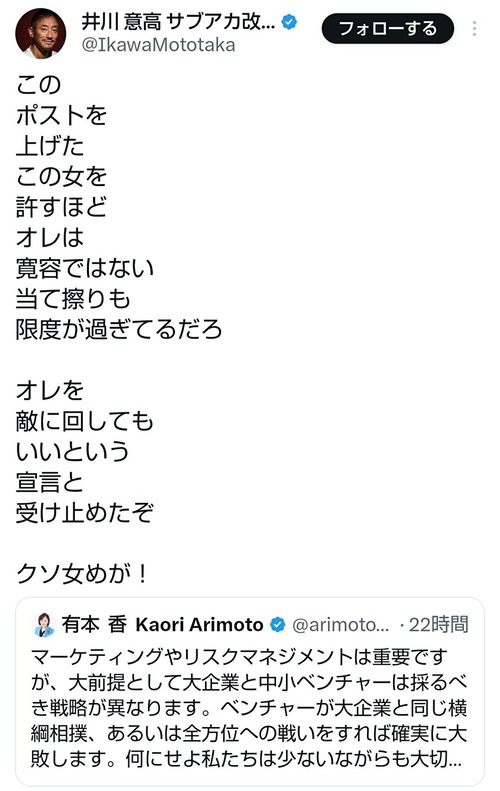This screenshot has height=791, width=500.
Task: Click the blue verified badge beside 井川 意高
Action: (289, 22)
